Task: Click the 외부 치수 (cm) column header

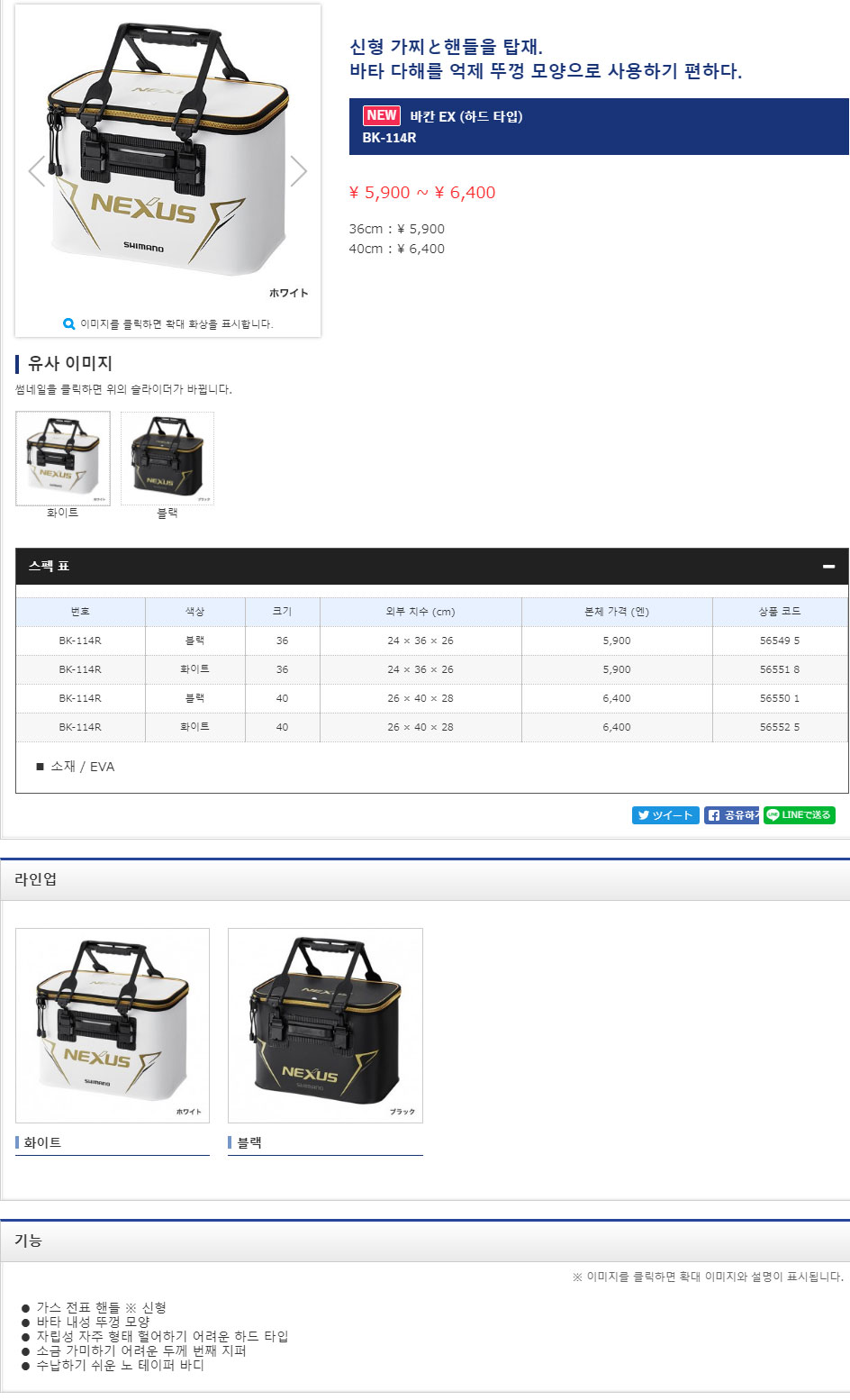Action: pyautogui.click(x=420, y=612)
